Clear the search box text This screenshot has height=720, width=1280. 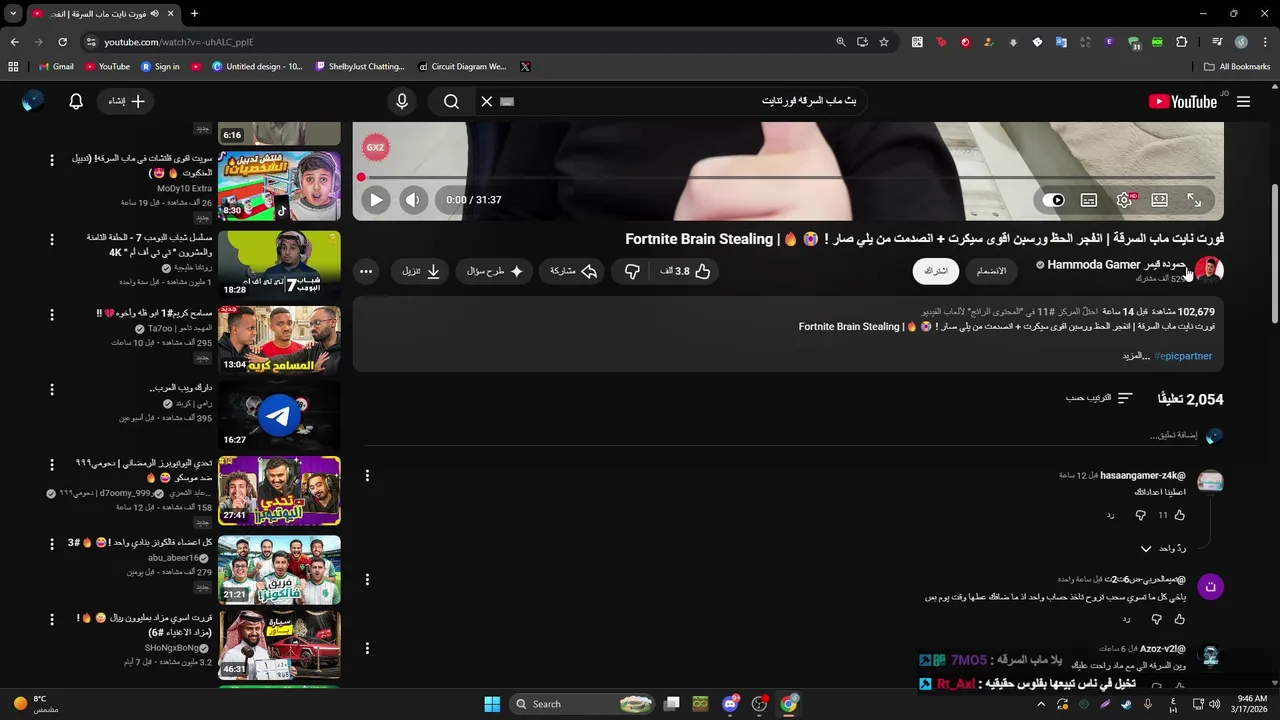pos(486,101)
